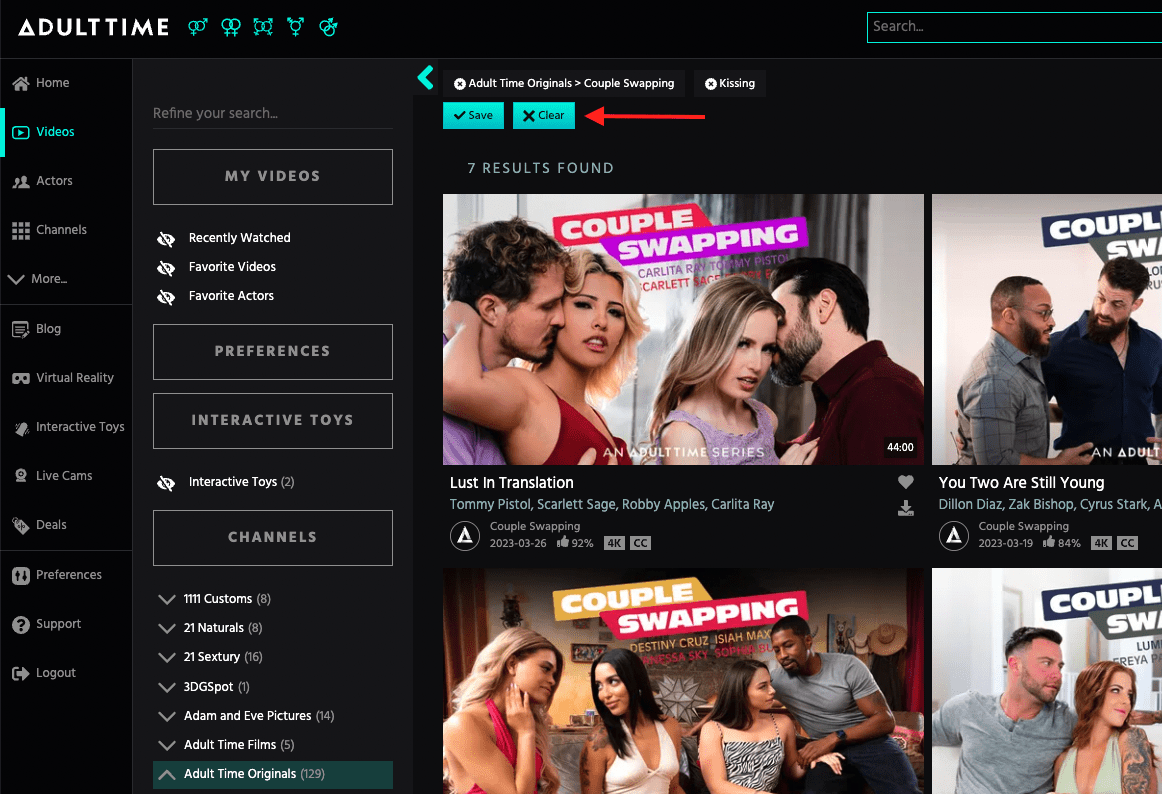Open sidebar Preferences via its sliders icon
Viewport: 1162px width, 794px height.
tap(21, 575)
